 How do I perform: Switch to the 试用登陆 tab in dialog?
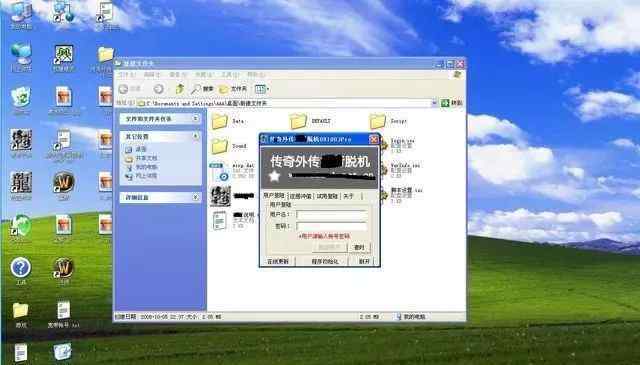click(x=327, y=196)
